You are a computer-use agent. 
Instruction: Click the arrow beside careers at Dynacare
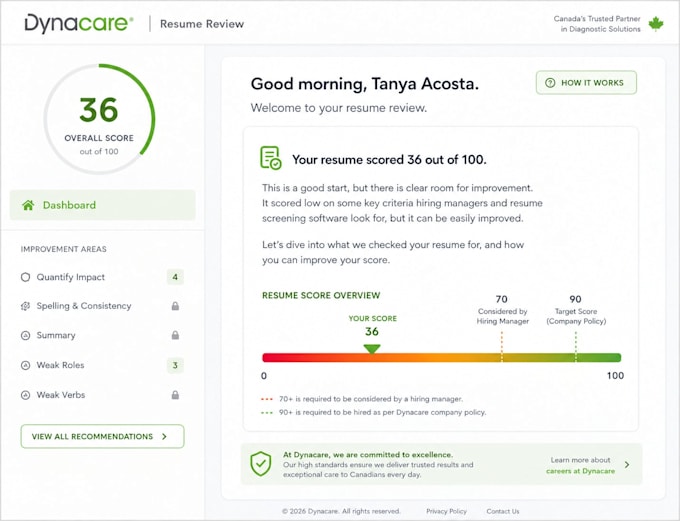pyautogui.click(x=627, y=465)
